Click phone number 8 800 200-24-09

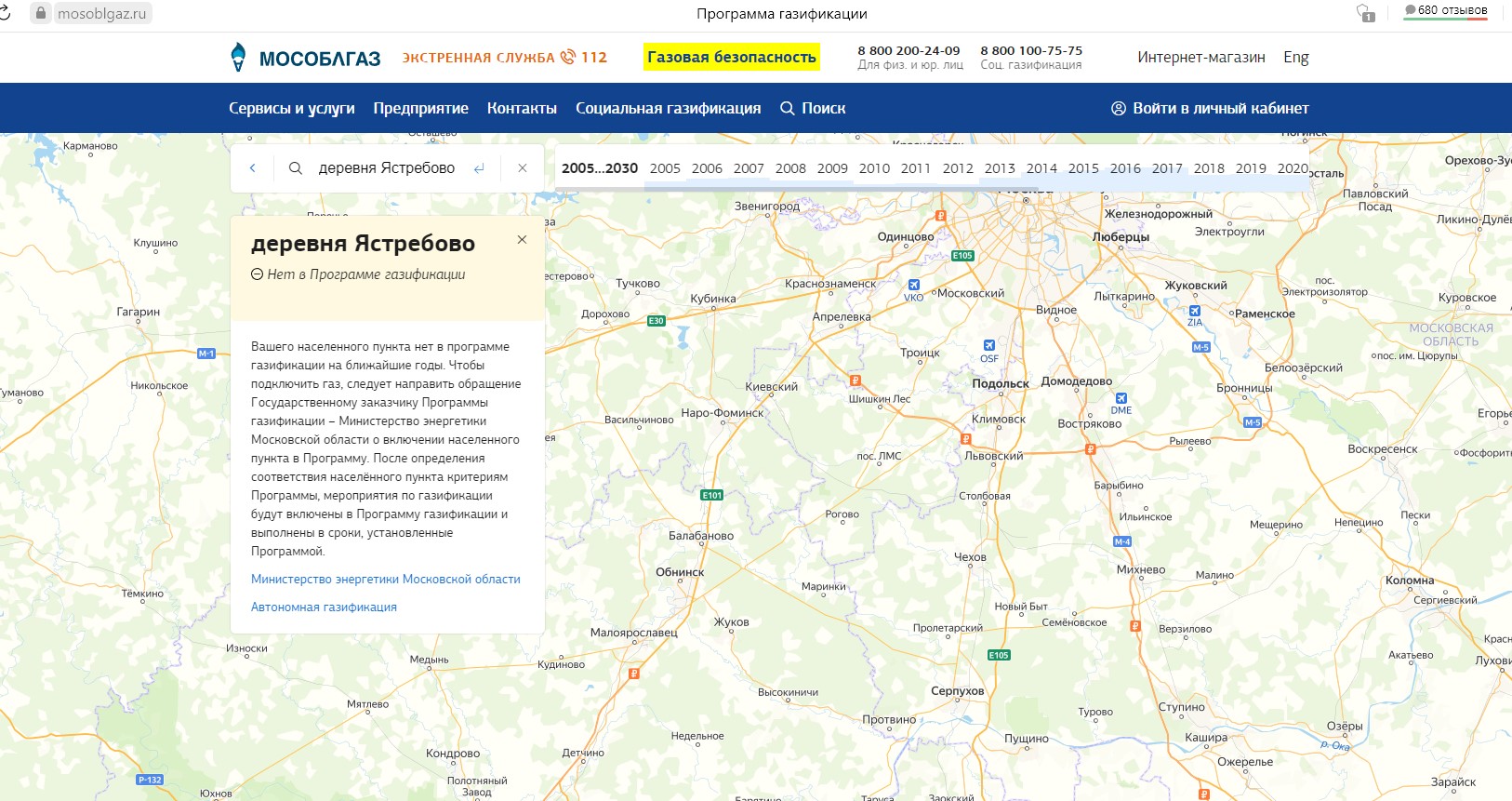coord(909,50)
